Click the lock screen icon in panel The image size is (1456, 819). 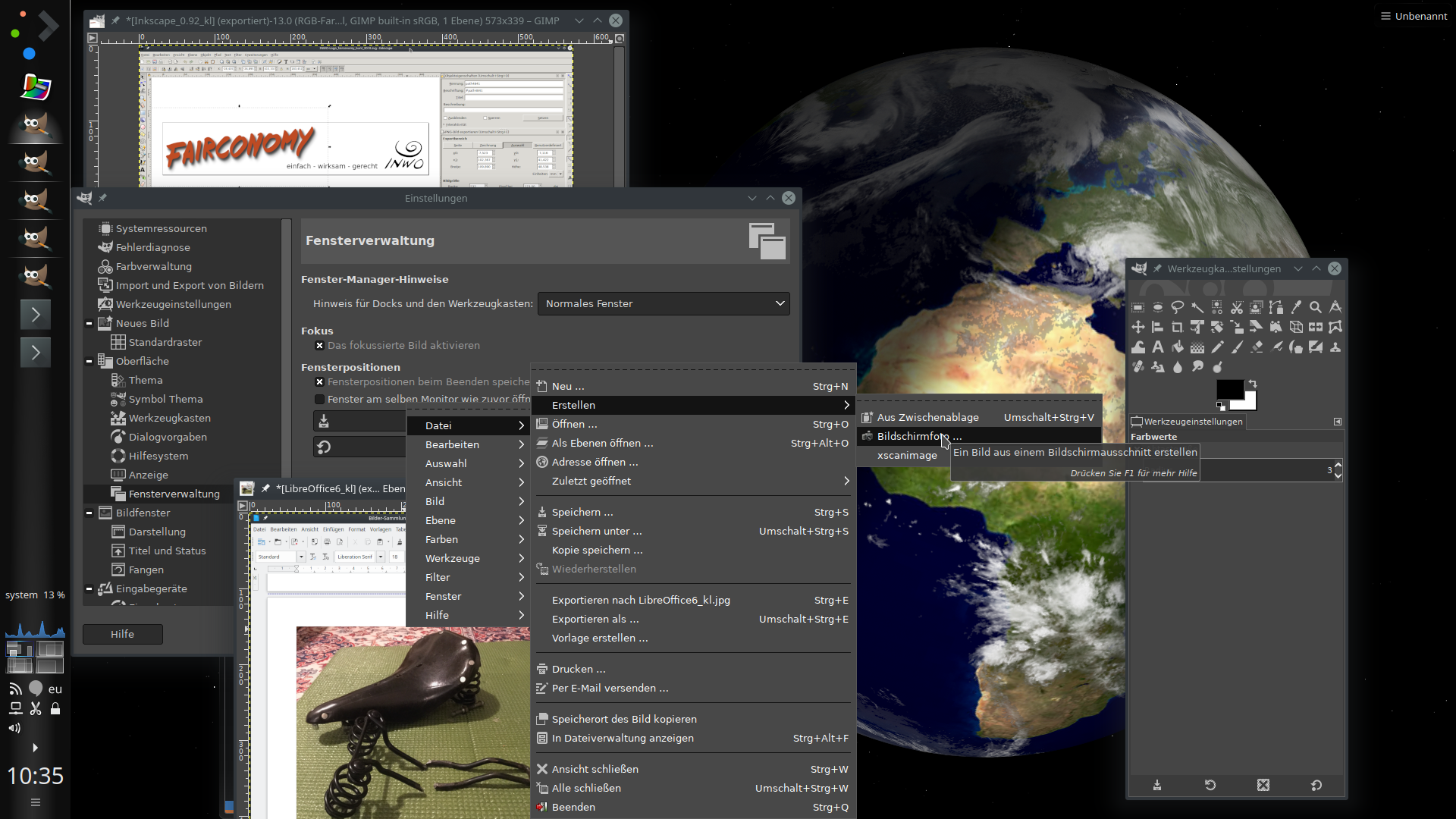pos(55,708)
